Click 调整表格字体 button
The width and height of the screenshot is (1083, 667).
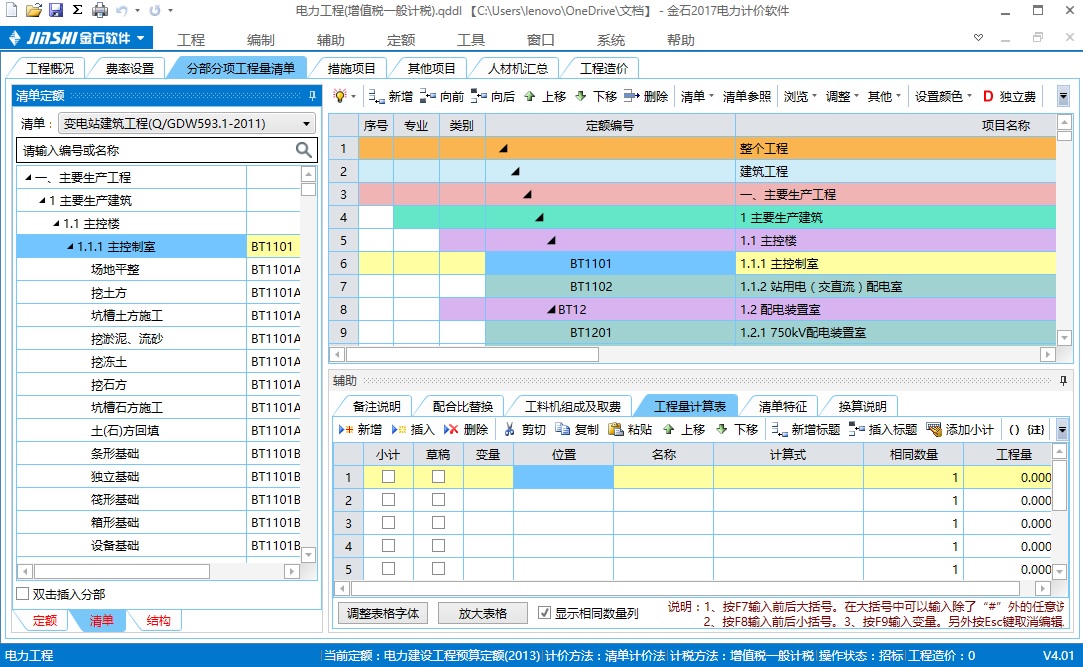tap(383, 613)
